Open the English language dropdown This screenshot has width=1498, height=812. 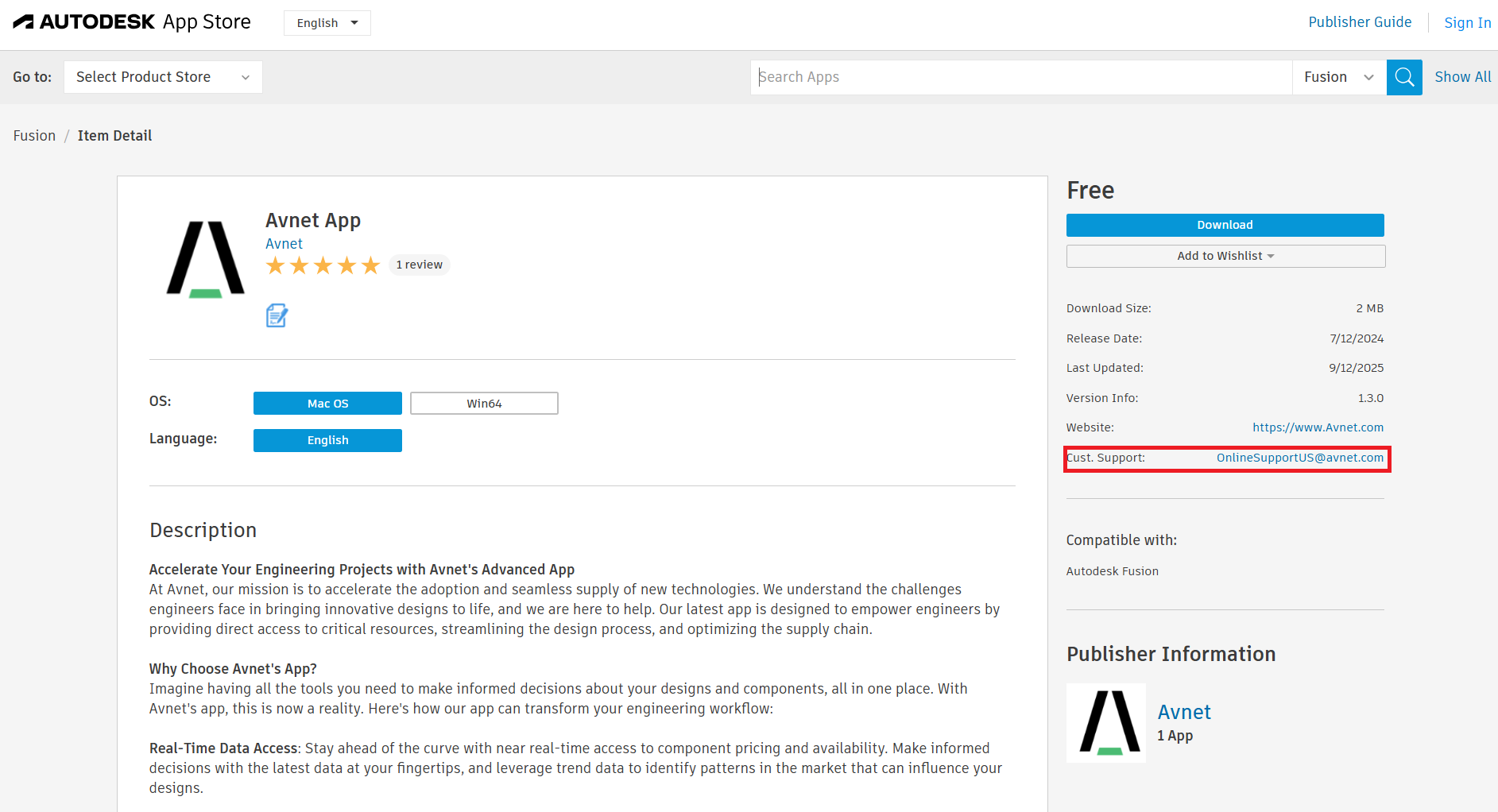tap(327, 22)
